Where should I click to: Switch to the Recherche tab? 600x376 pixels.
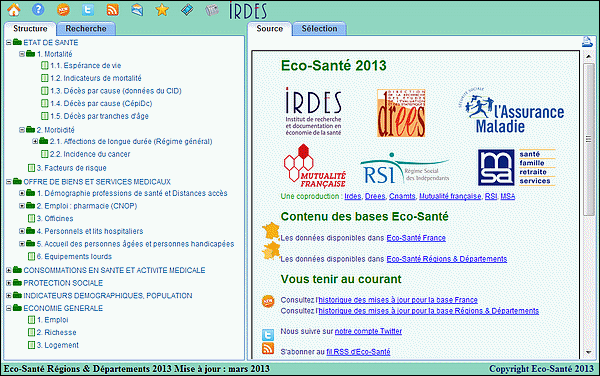click(x=86, y=29)
